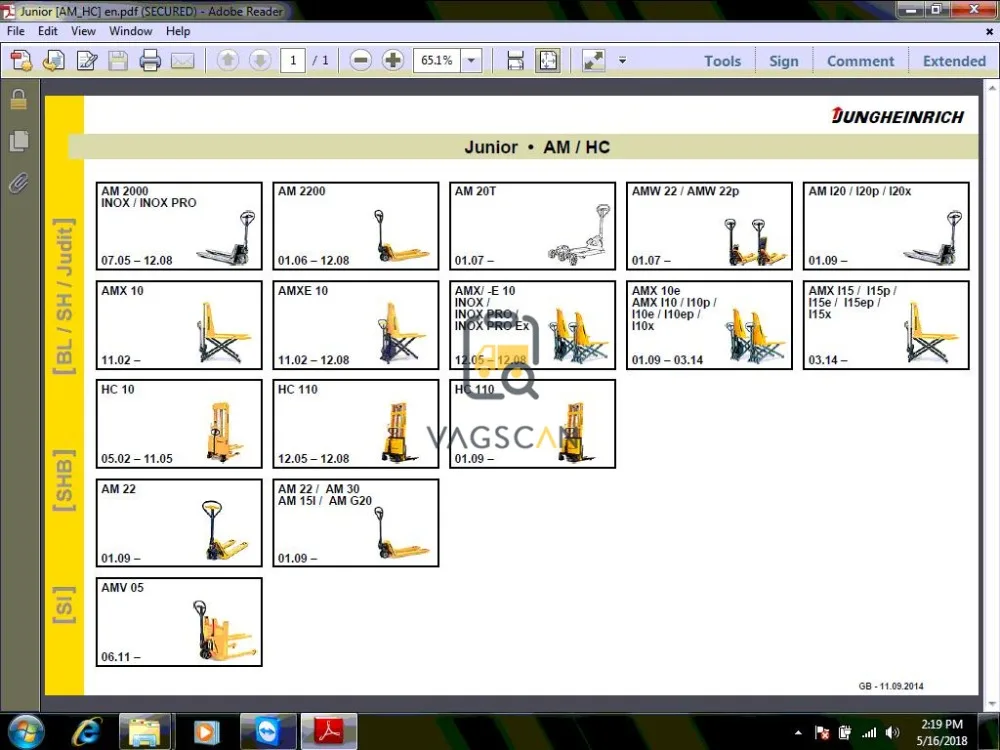This screenshot has width=1000, height=750.
Task: Click the Save (floppy disk) icon
Action: tap(118, 61)
